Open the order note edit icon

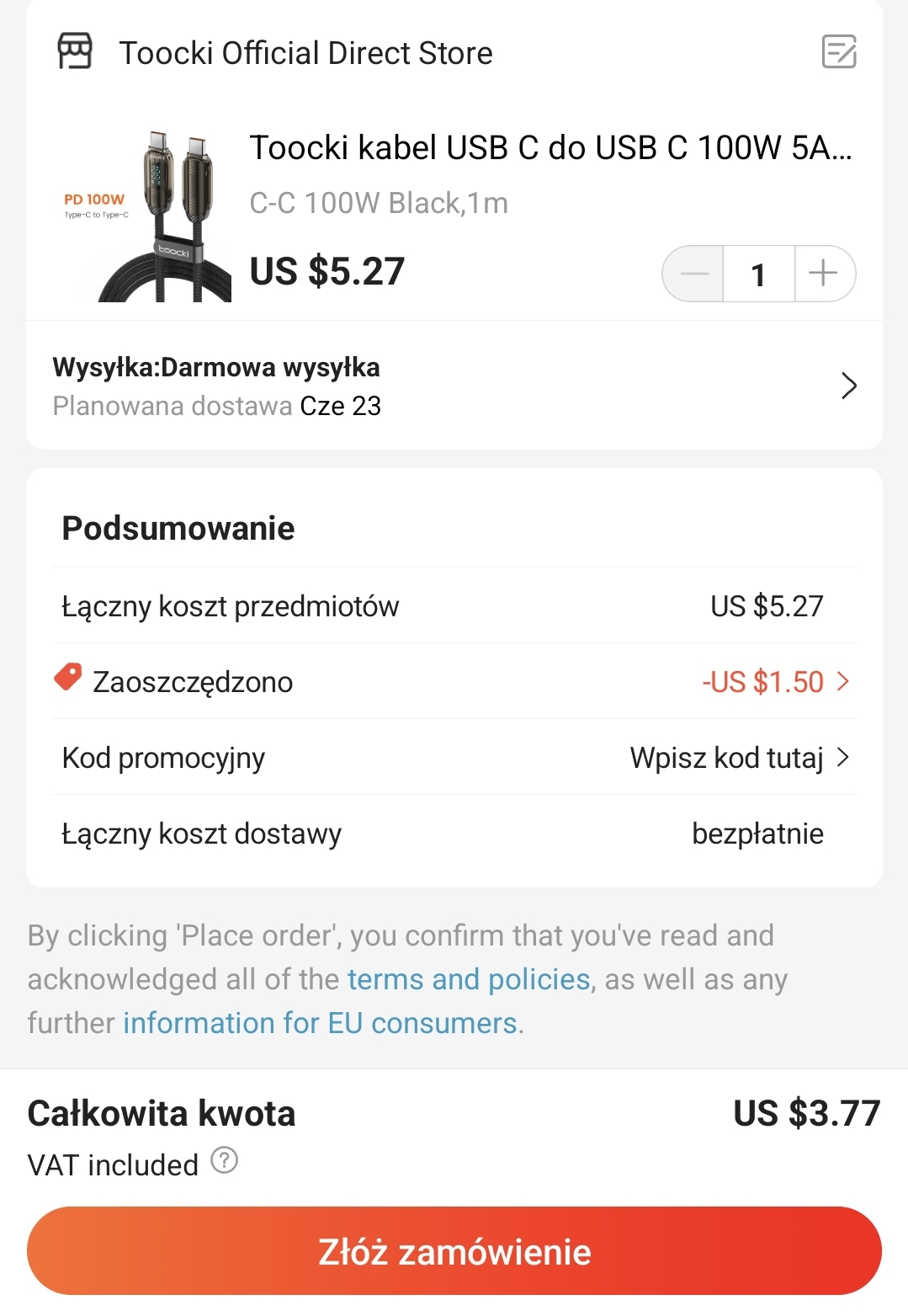pyautogui.click(x=838, y=51)
